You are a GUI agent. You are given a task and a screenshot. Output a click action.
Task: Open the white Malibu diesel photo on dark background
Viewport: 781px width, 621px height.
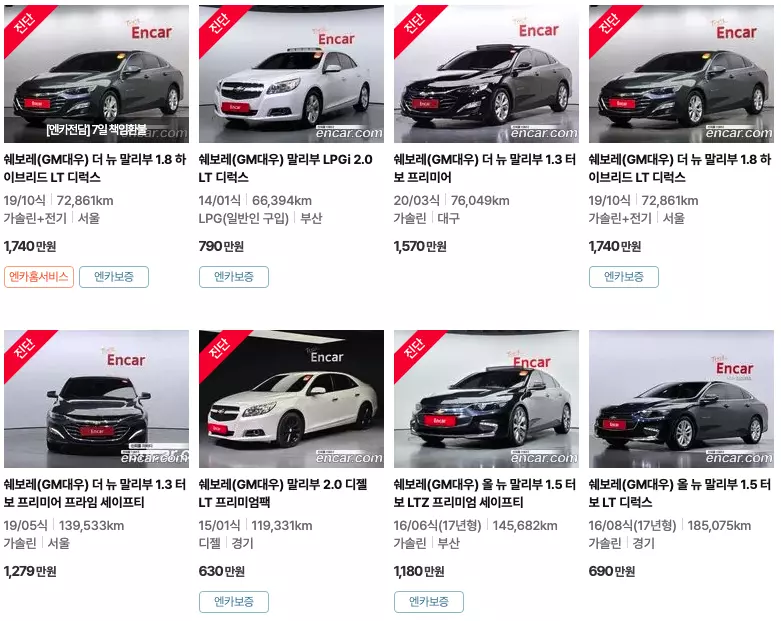coord(291,399)
